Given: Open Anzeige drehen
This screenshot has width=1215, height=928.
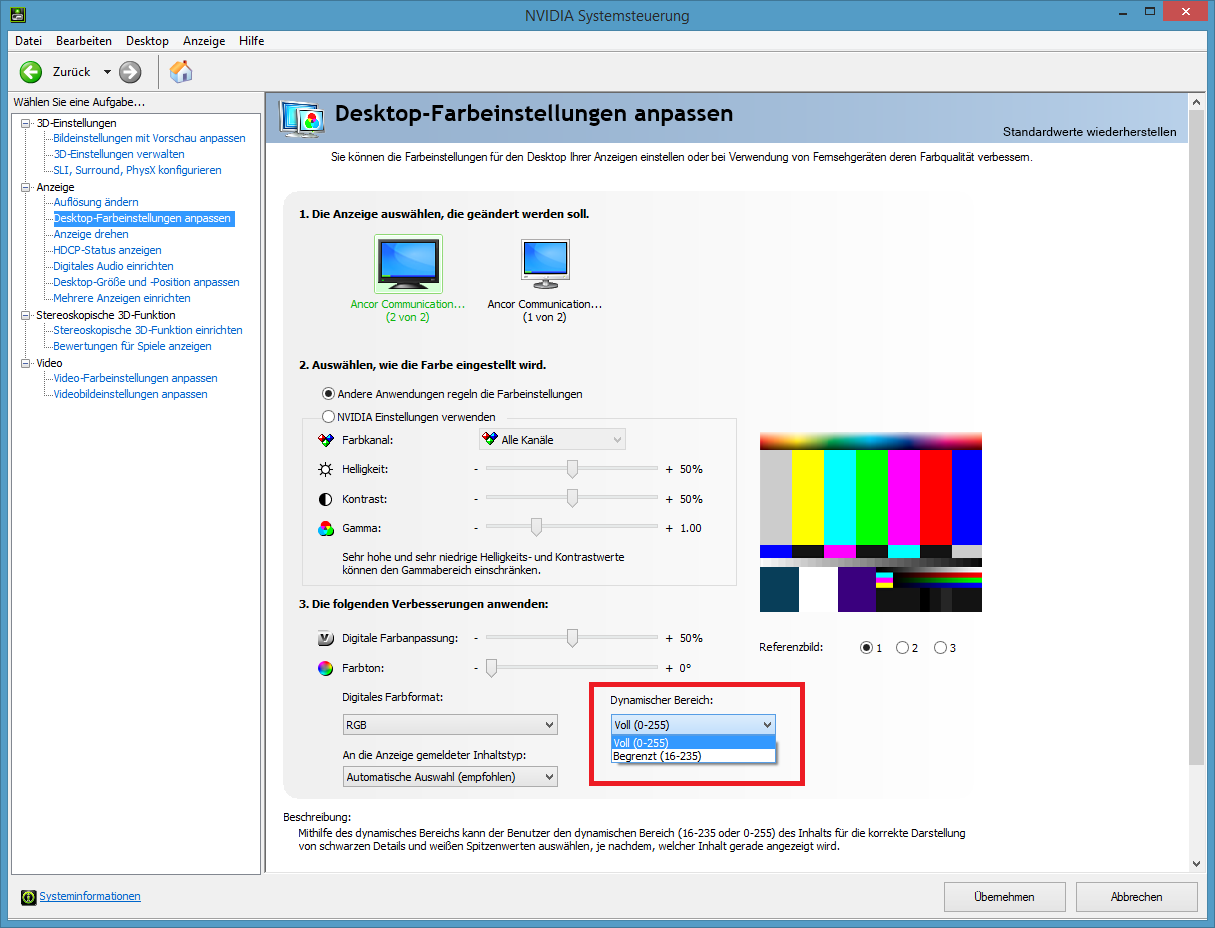Looking at the screenshot, I should pos(91,234).
